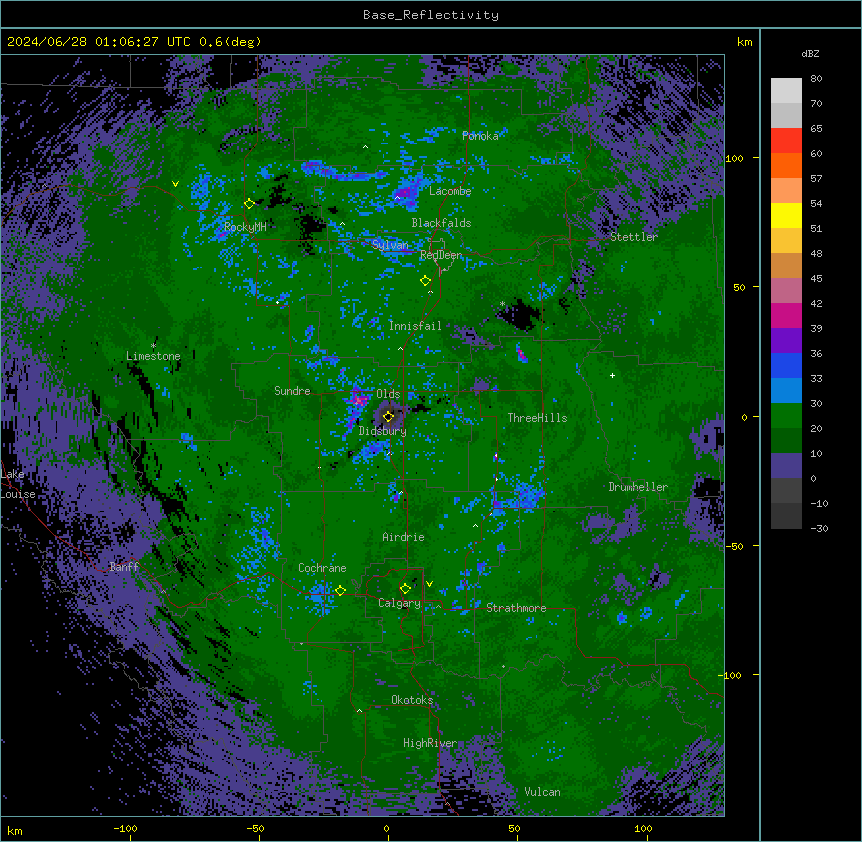
Task: Pick the dark green 10–20 dBZ legend swatch
Action: click(x=786, y=441)
